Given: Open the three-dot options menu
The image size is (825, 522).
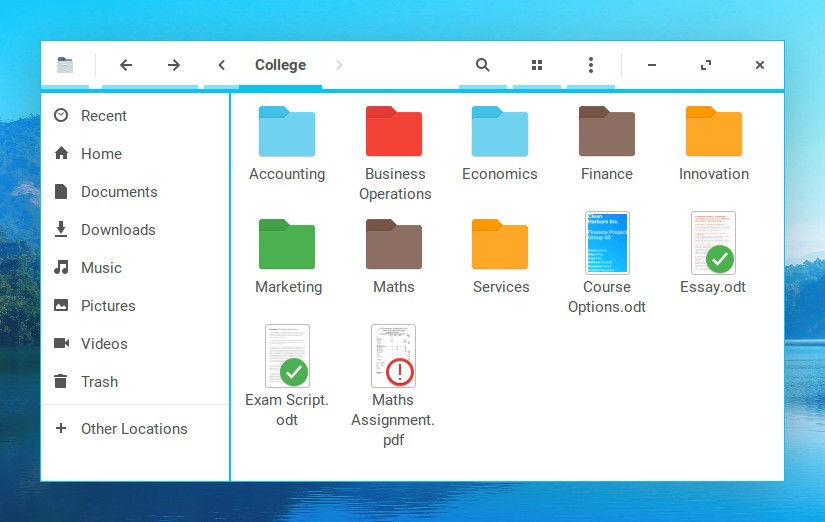Looking at the screenshot, I should point(591,65).
